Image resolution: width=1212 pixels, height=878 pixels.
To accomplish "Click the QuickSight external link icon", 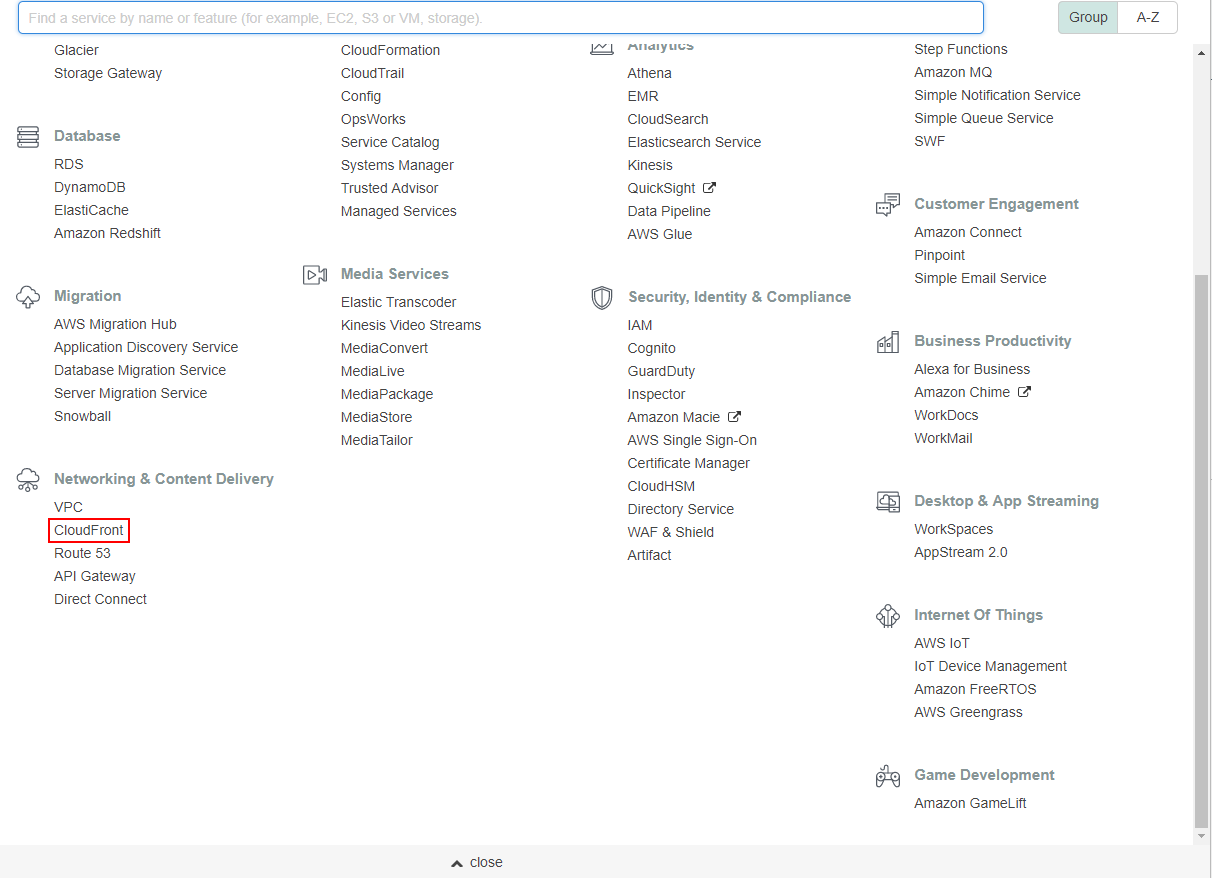I will pyautogui.click(x=710, y=187).
